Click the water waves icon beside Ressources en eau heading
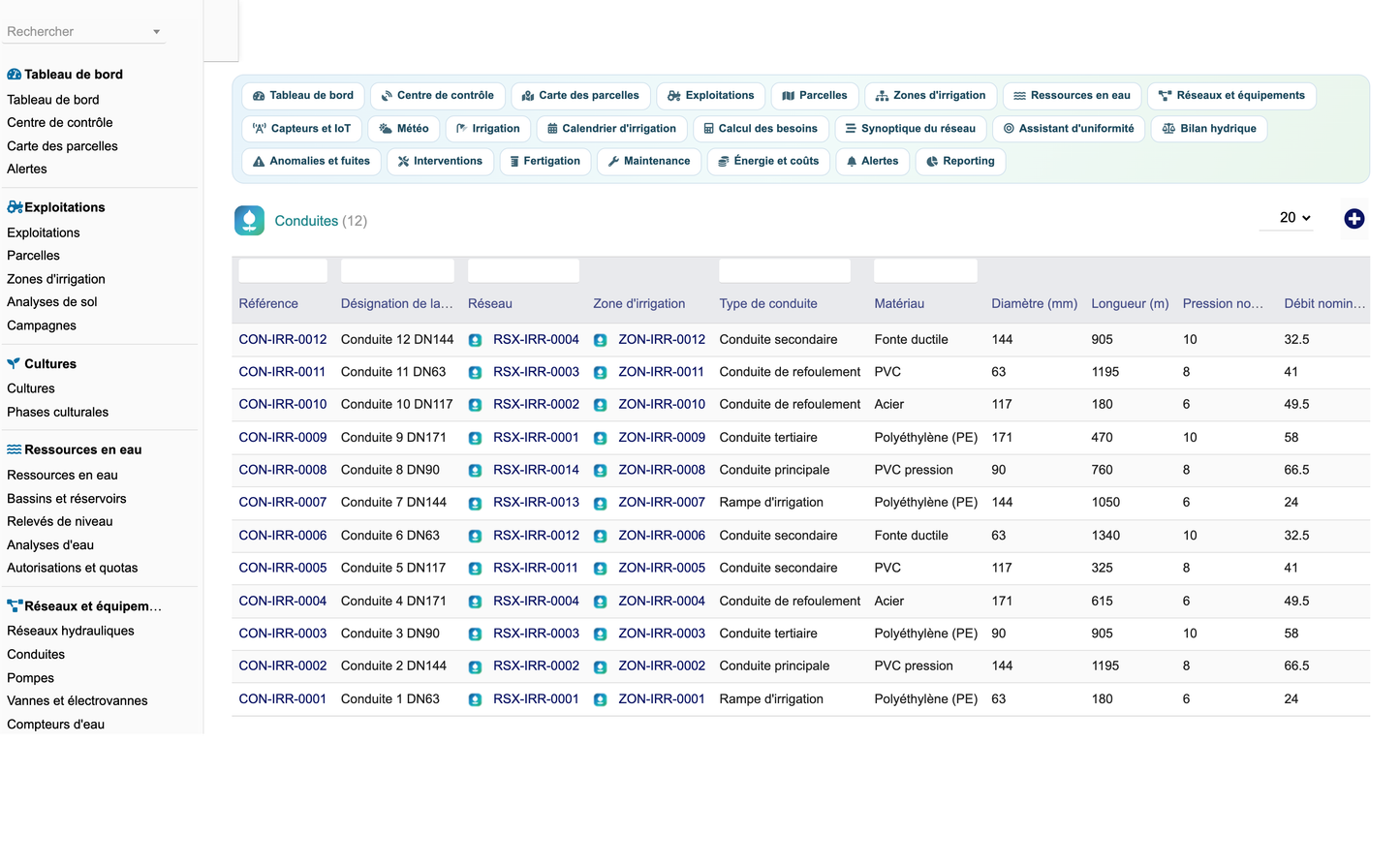Viewport: 1400px width, 866px height. point(15,449)
